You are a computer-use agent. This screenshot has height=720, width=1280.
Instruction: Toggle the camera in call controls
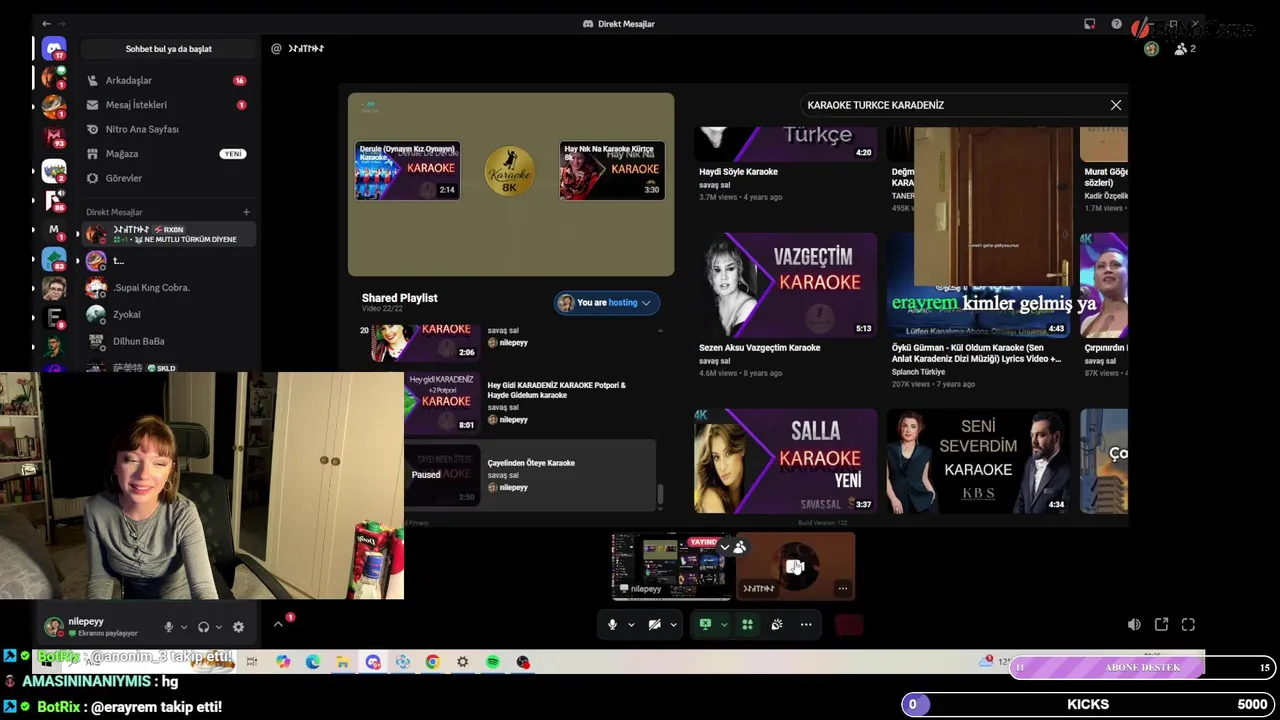(x=654, y=625)
